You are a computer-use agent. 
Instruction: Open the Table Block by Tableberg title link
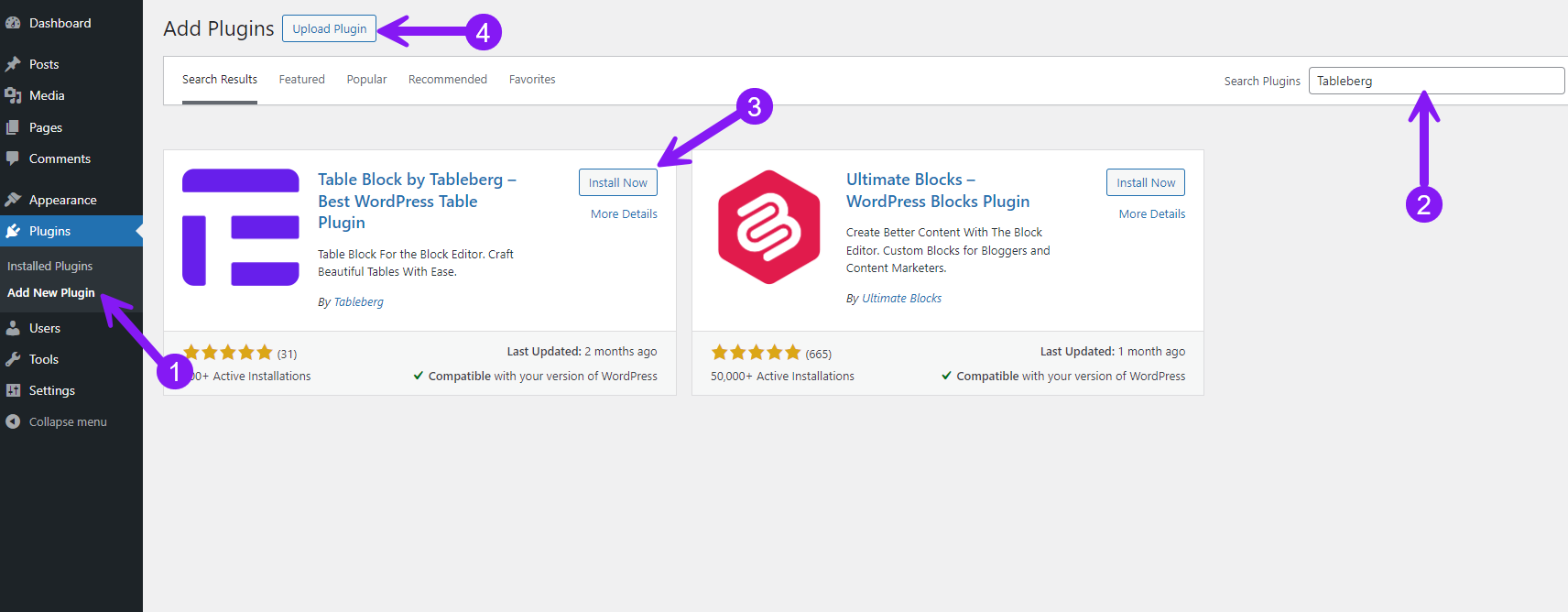[417, 201]
